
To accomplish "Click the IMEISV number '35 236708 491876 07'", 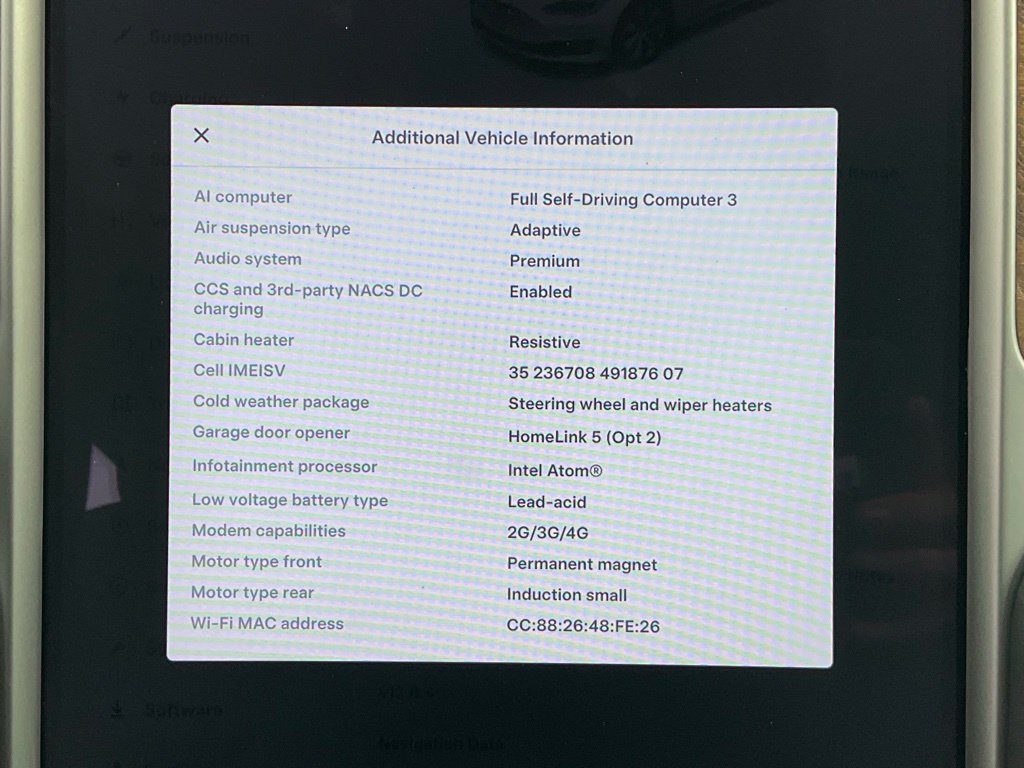I will point(596,373).
